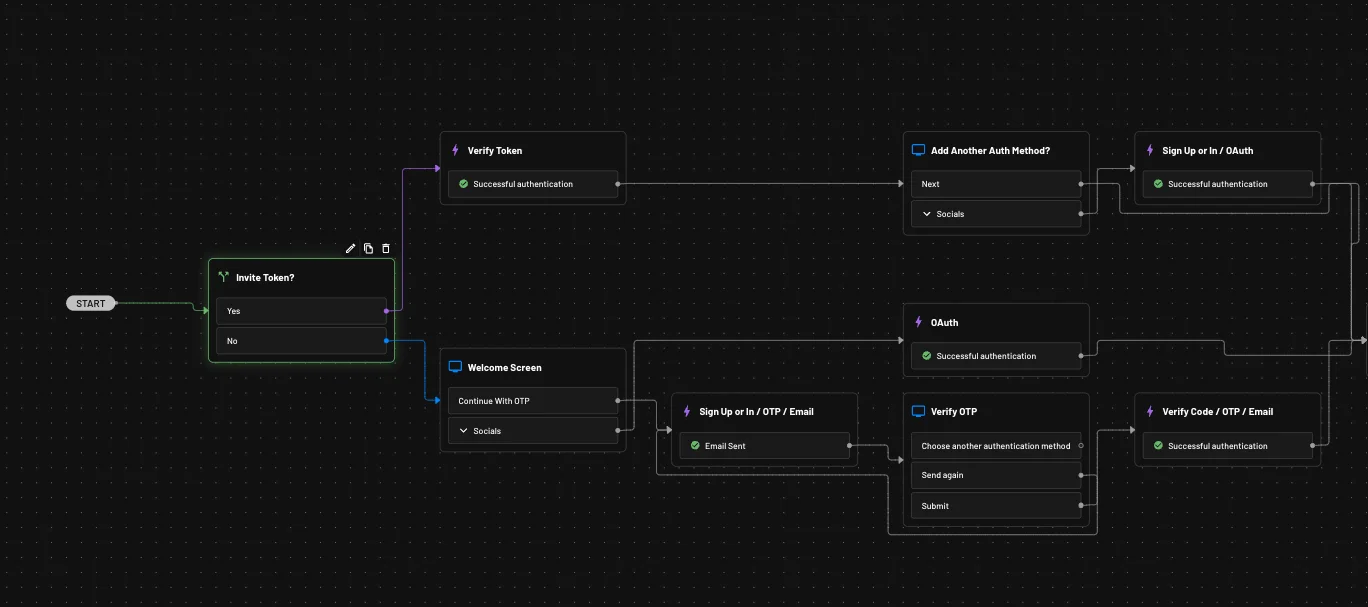Click the edit pencil icon above Invite Token

click(x=350, y=248)
